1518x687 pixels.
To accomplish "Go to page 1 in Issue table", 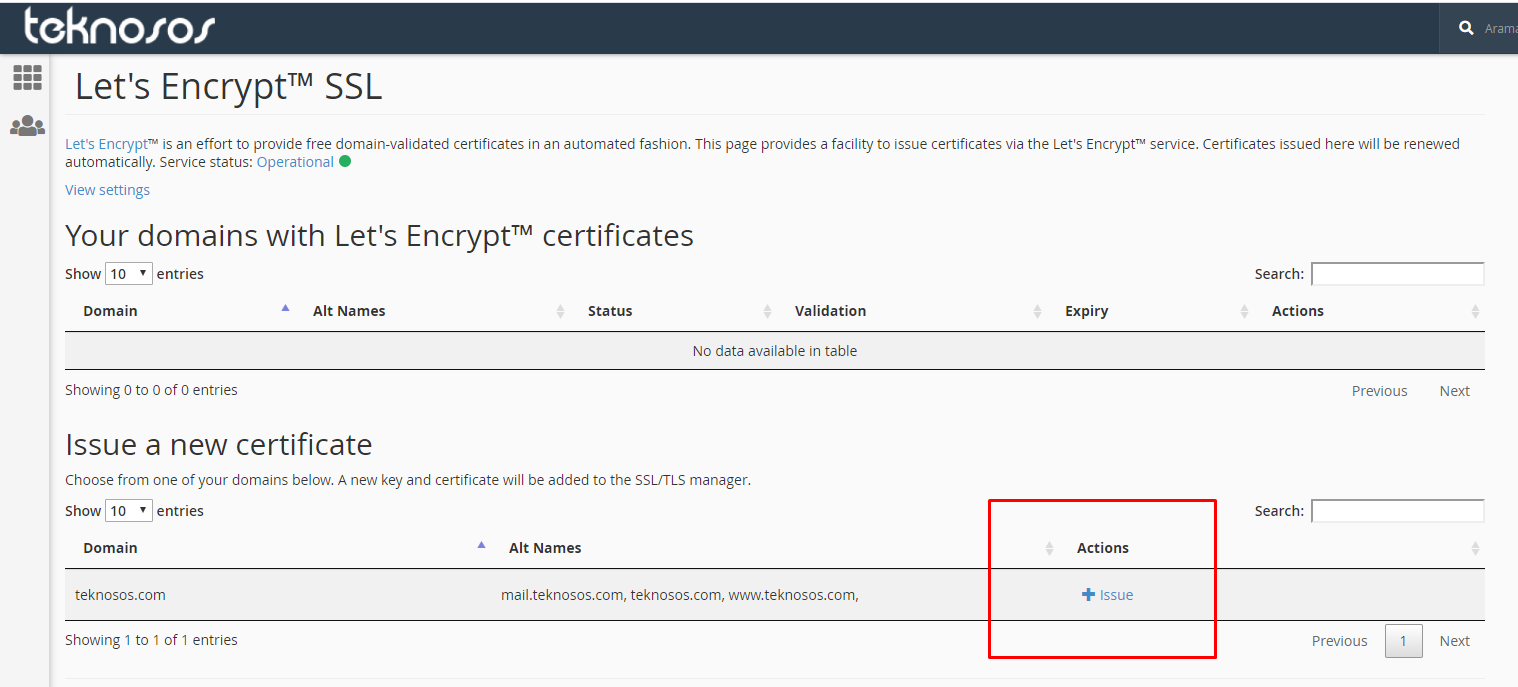I will tap(1403, 641).
